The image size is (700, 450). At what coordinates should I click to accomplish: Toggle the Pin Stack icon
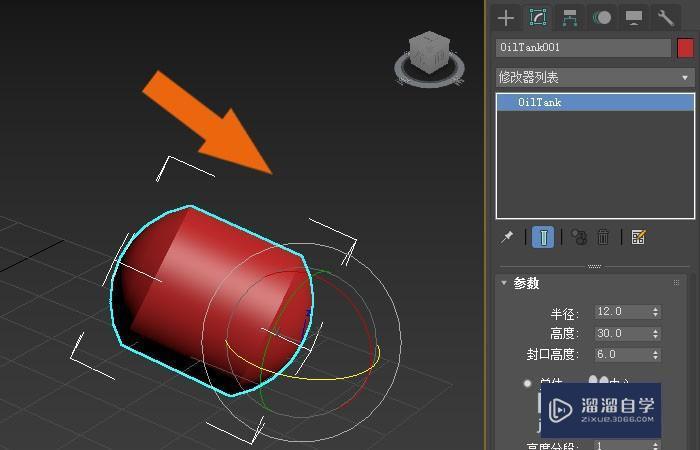tap(507, 237)
